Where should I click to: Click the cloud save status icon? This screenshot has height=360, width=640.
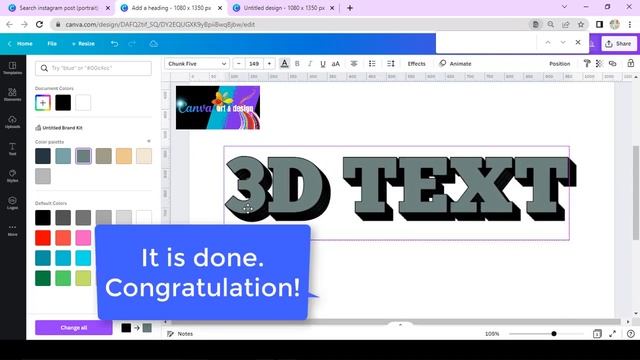(x=153, y=44)
